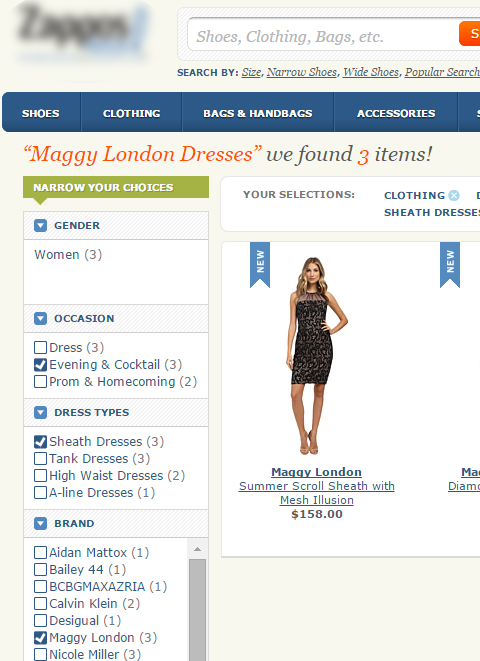Check the Calvin Klein brand
The height and width of the screenshot is (661, 480).
coord(40,604)
